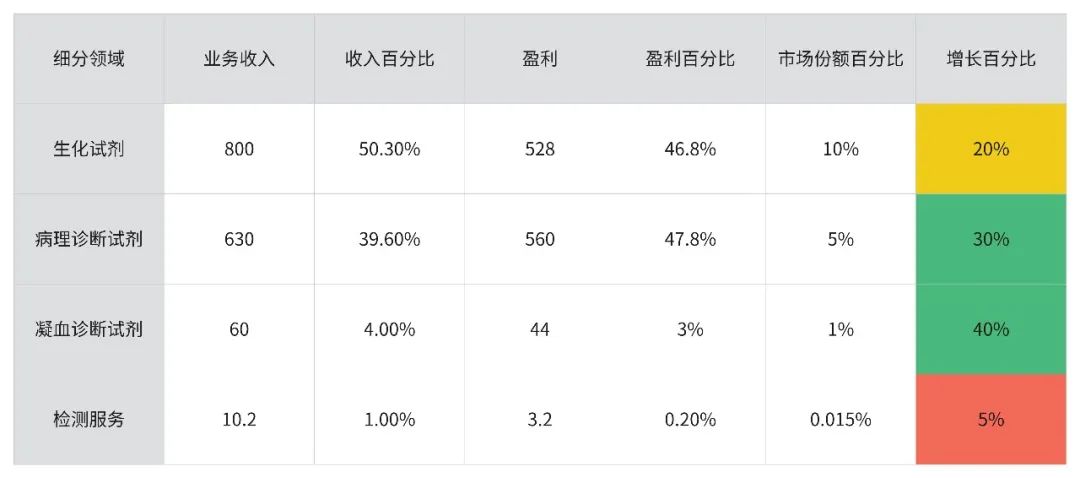The width and height of the screenshot is (1080, 478).
Task: Click the 盈利百分比 header cell
Action: tap(690, 59)
